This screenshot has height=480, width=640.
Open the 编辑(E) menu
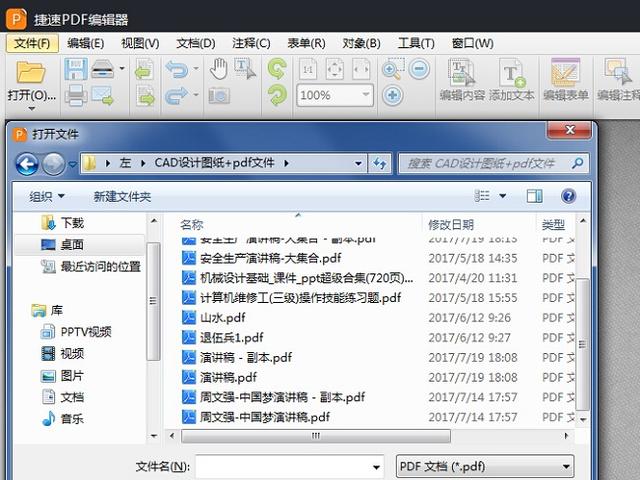click(85, 43)
